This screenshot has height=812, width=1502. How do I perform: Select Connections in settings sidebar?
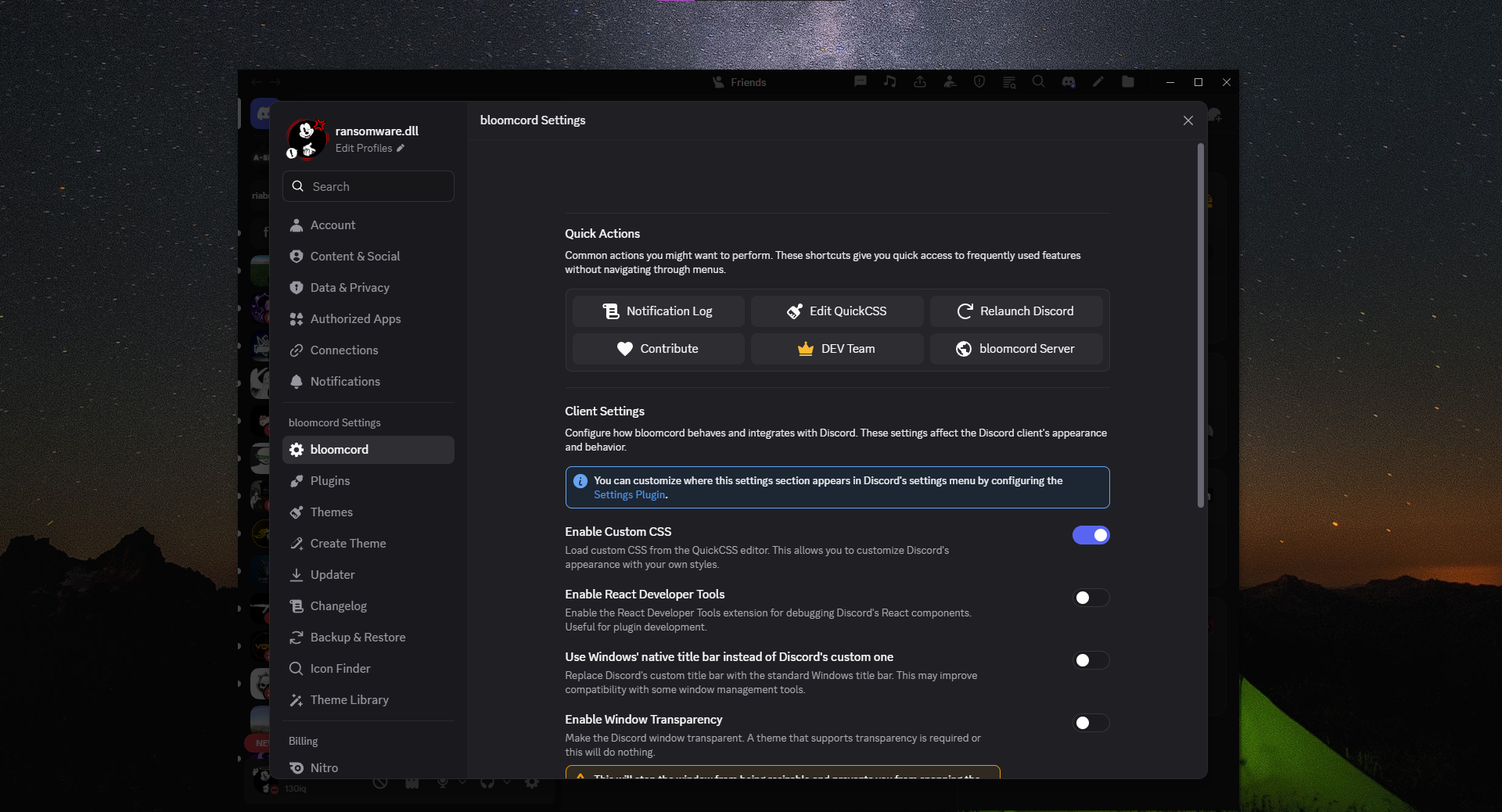coord(368,350)
